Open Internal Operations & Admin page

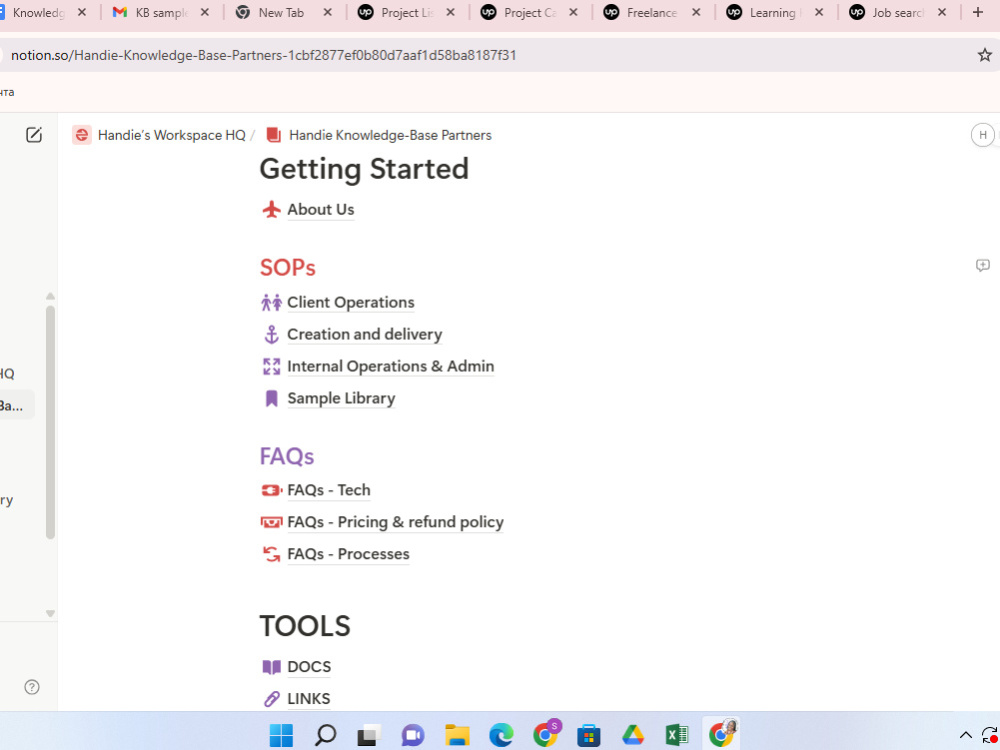click(391, 366)
